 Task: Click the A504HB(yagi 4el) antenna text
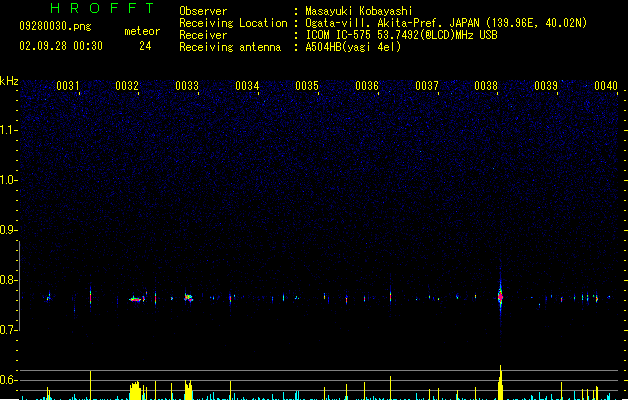[353, 47]
